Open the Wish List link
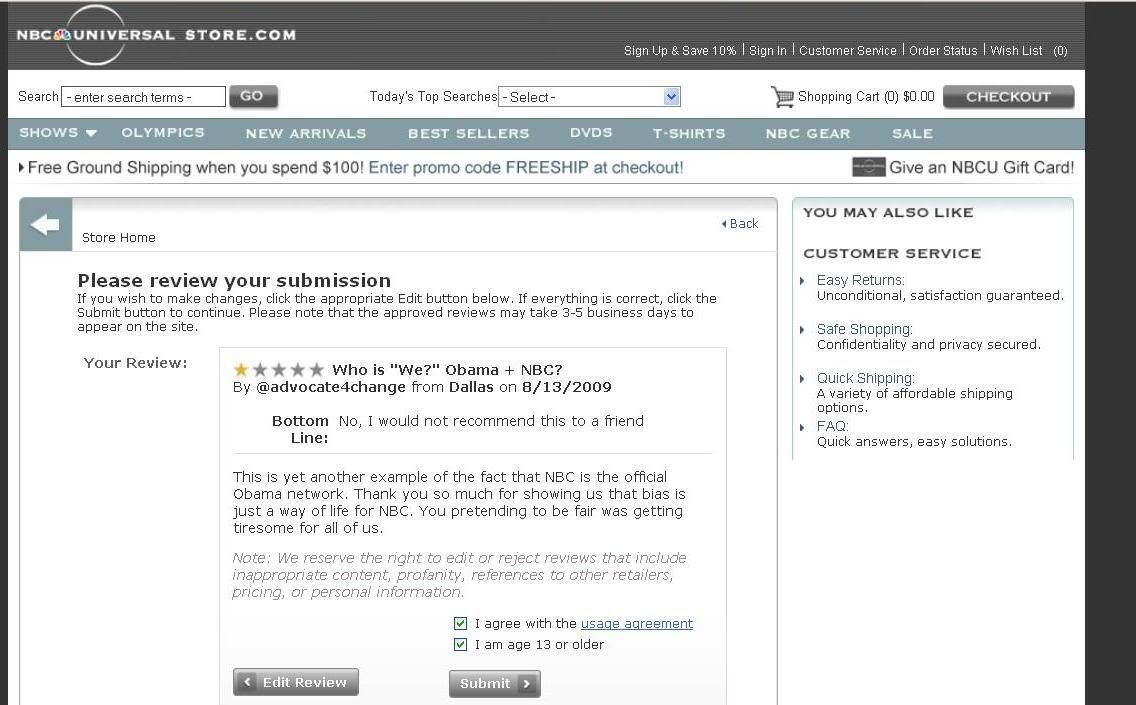1136x705 pixels. click(1016, 51)
